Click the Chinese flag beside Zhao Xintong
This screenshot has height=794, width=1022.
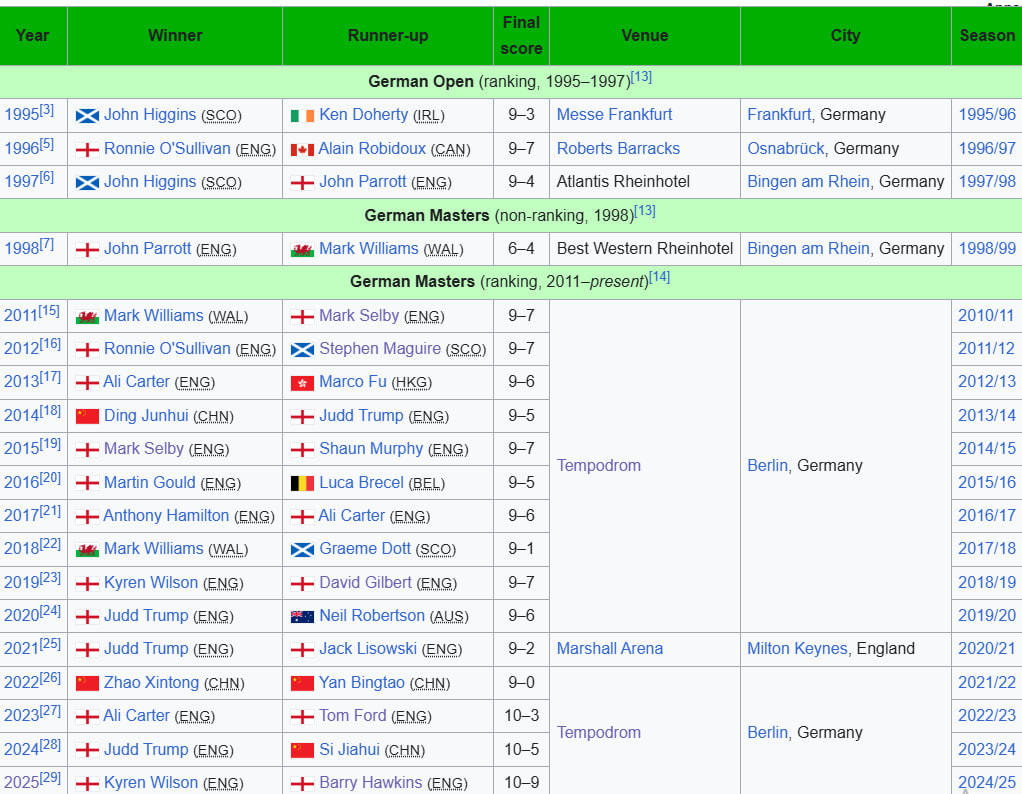tap(87, 683)
